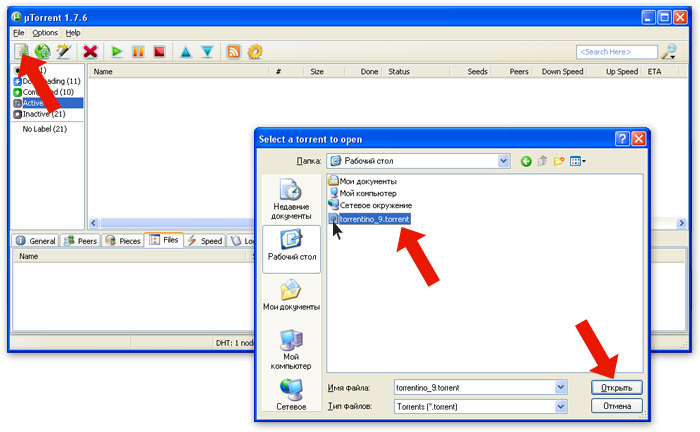The image size is (700, 432).
Task: Open Сетевое places shortcut
Action: [x=291, y=395]
